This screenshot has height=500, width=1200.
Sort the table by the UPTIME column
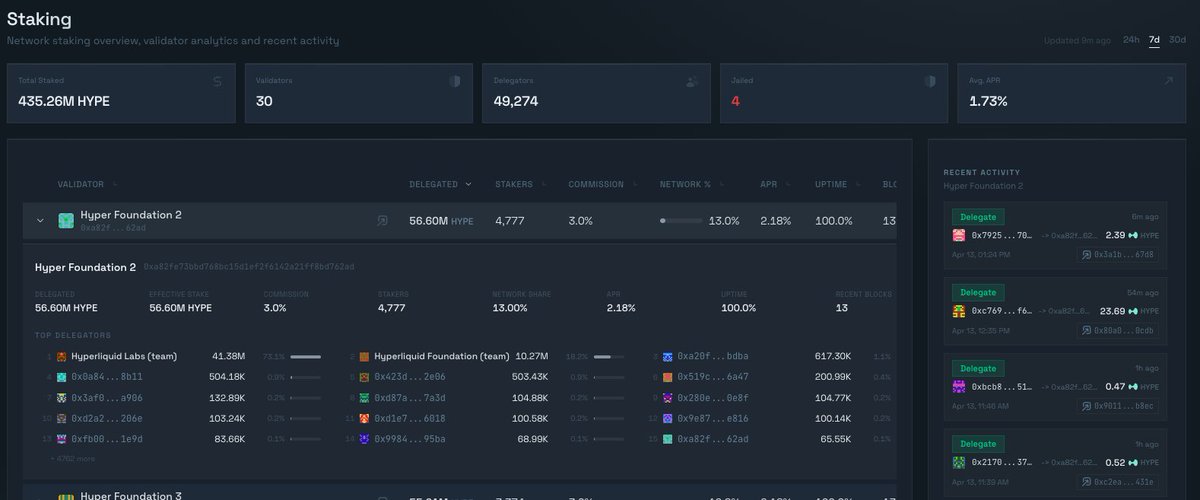click(x=836, y=184)
